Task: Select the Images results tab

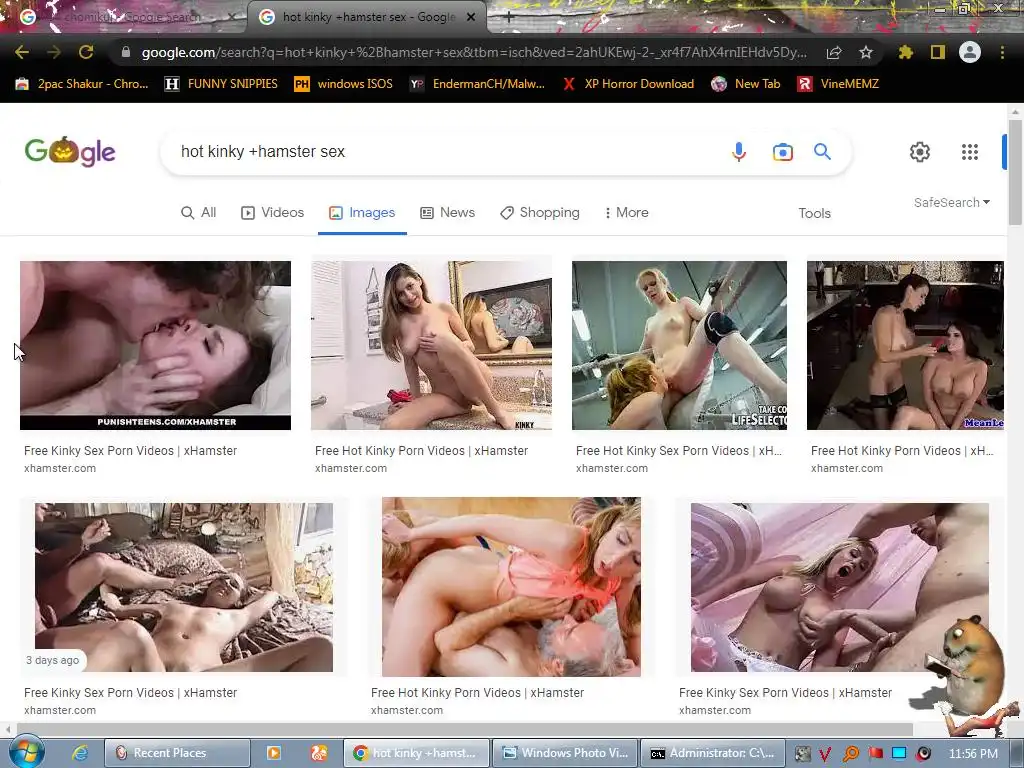Action: click(362, 212)
